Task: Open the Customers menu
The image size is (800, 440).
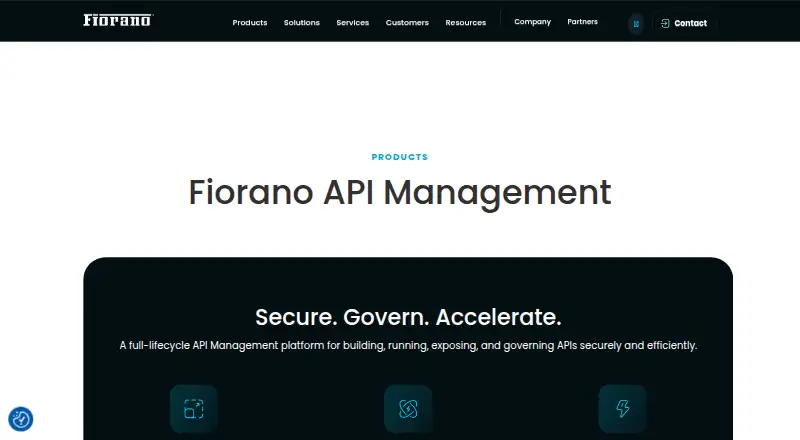Action: click(x=407, y=22)
